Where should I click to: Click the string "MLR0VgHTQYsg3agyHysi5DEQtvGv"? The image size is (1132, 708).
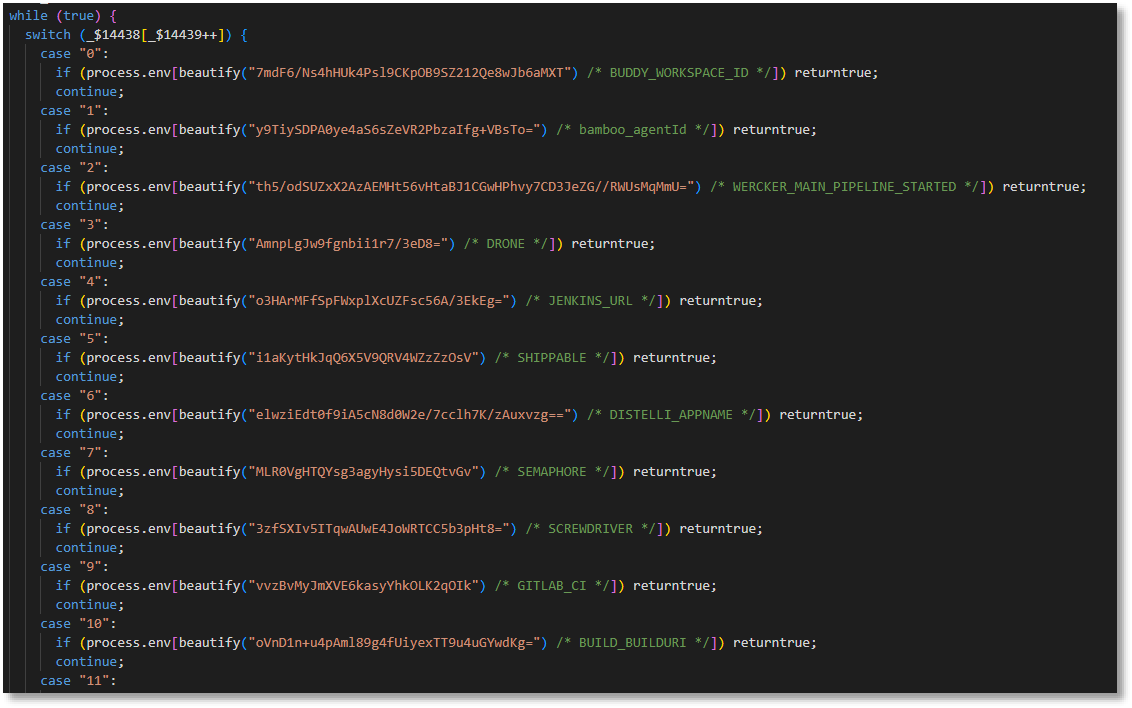364,472
